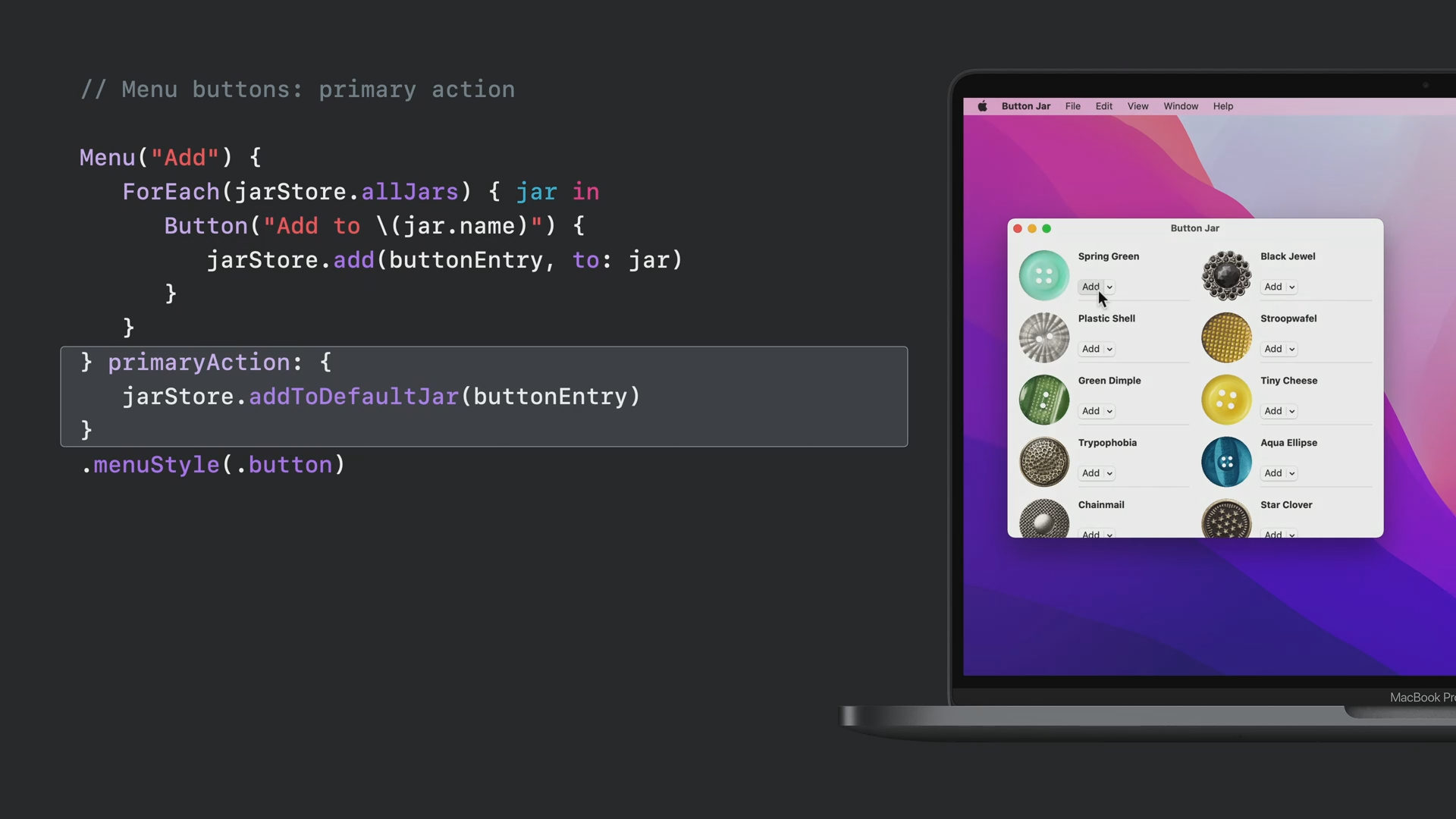
Task: Click the Tiny Cheese button image
Action: pyautogui.click(x=1226, y=400)
